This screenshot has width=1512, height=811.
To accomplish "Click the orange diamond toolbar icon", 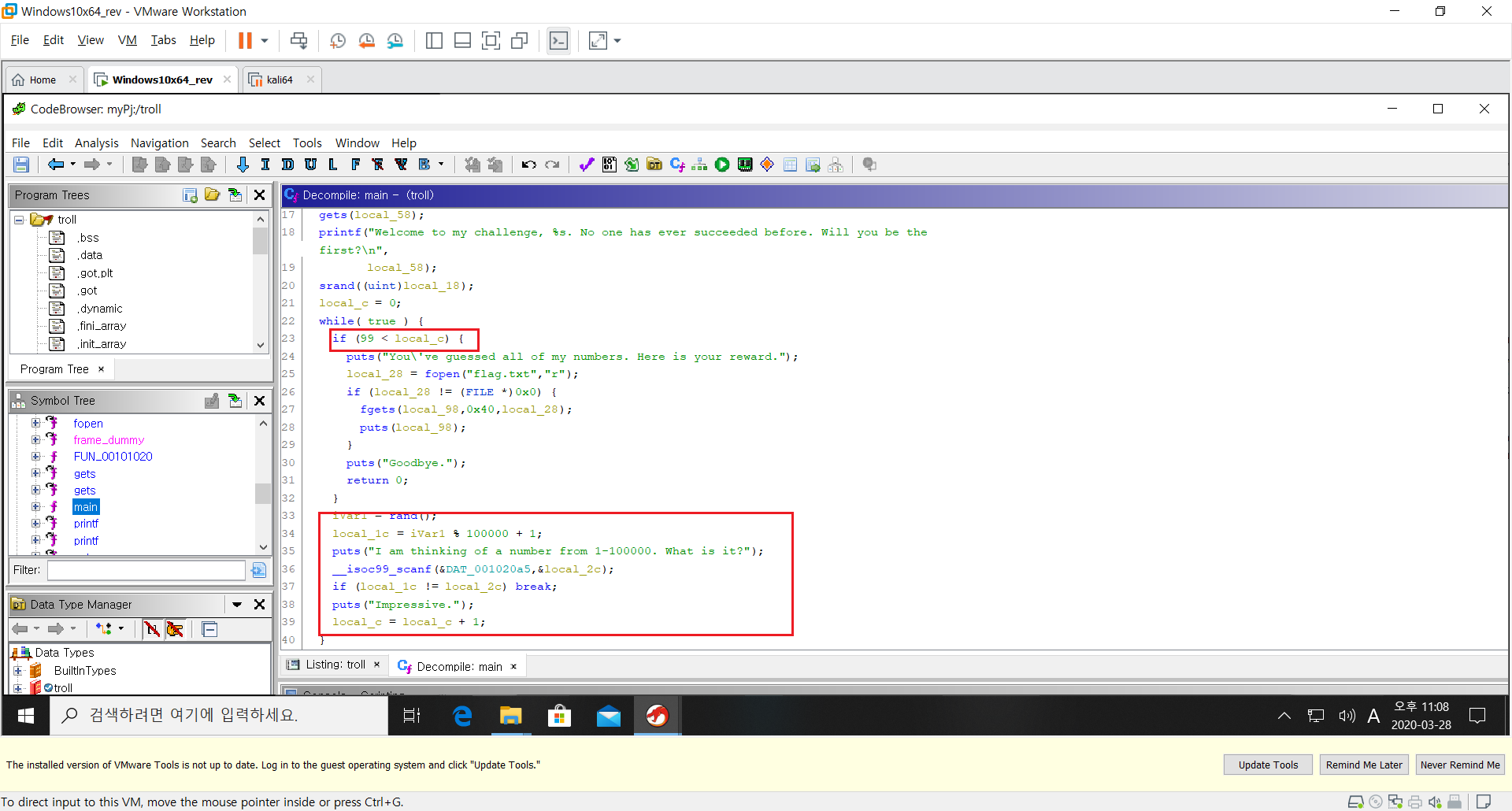I will tap(767, 165).
